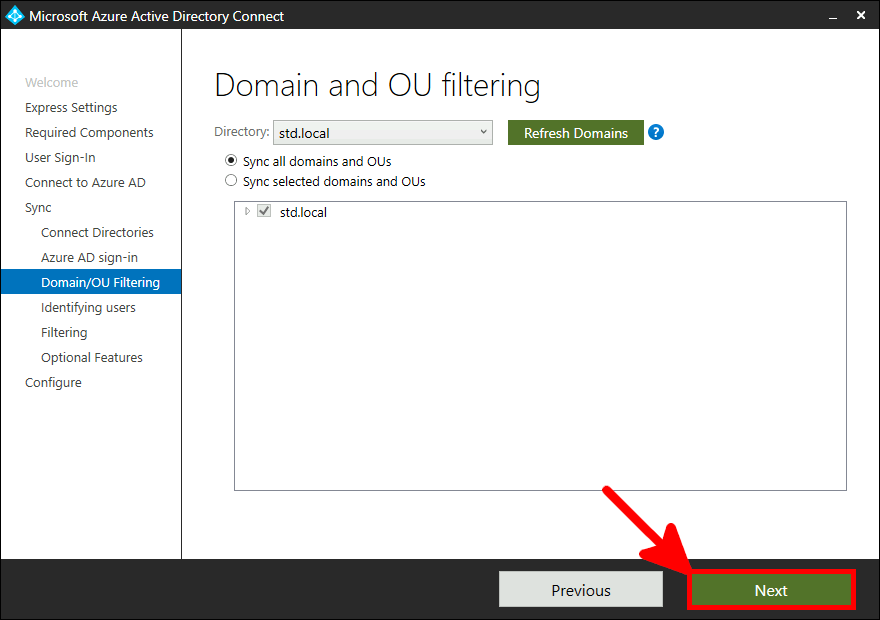The width and height of the screenshot is (880, 620).
Task: Click the Azure AD Connect title bar icon
Action: tap(14, 15)
